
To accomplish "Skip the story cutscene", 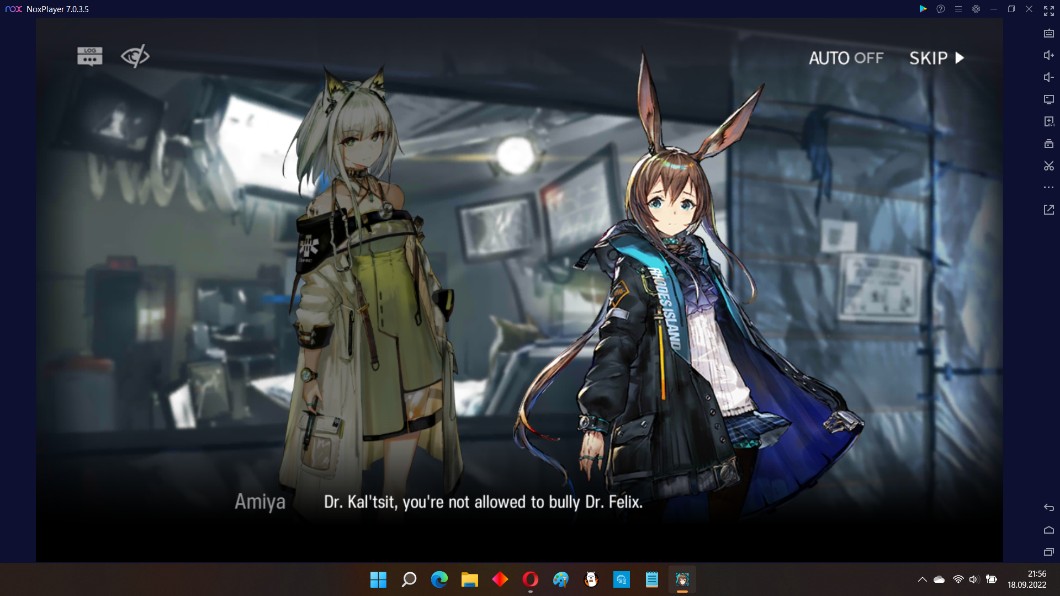I will pyautogui.click(x=936, y=58).
